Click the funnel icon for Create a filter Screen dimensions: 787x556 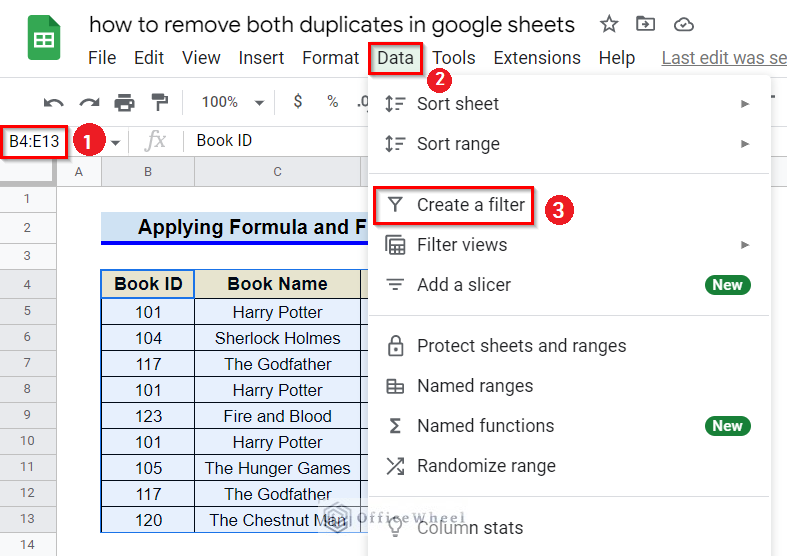[x=395, y=204]
